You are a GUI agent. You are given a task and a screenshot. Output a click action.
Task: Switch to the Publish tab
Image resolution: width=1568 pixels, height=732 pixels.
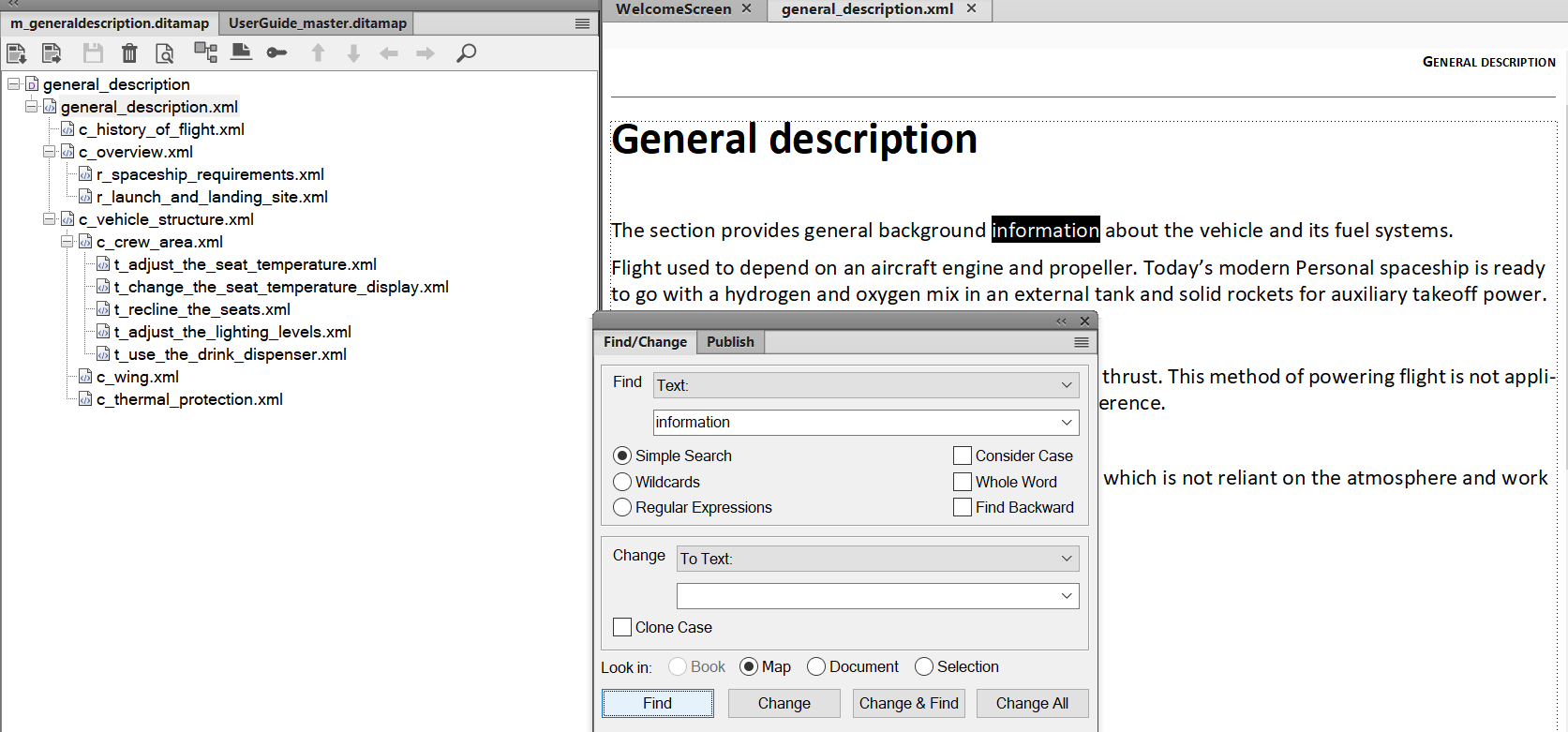[x=730, y=342]
